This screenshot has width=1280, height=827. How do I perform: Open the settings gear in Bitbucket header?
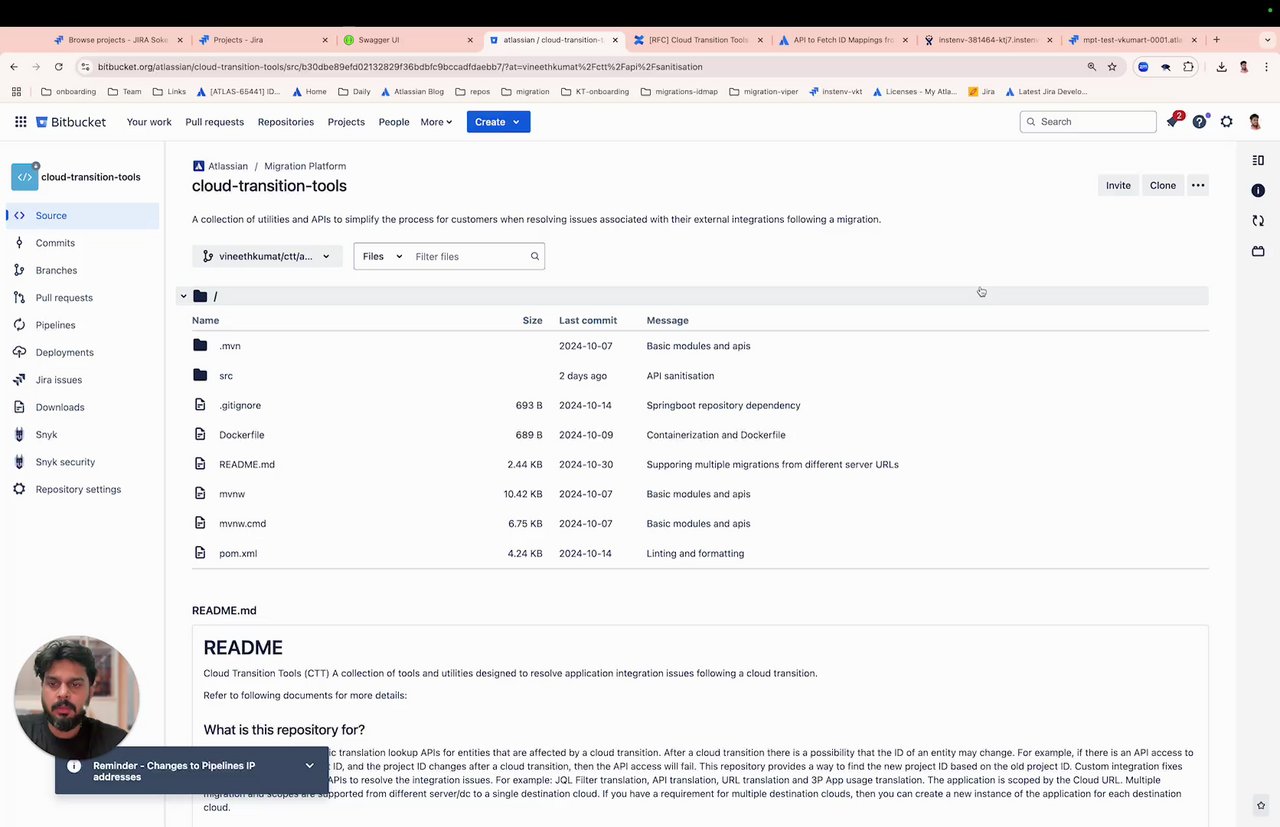tap(1227, 122)
